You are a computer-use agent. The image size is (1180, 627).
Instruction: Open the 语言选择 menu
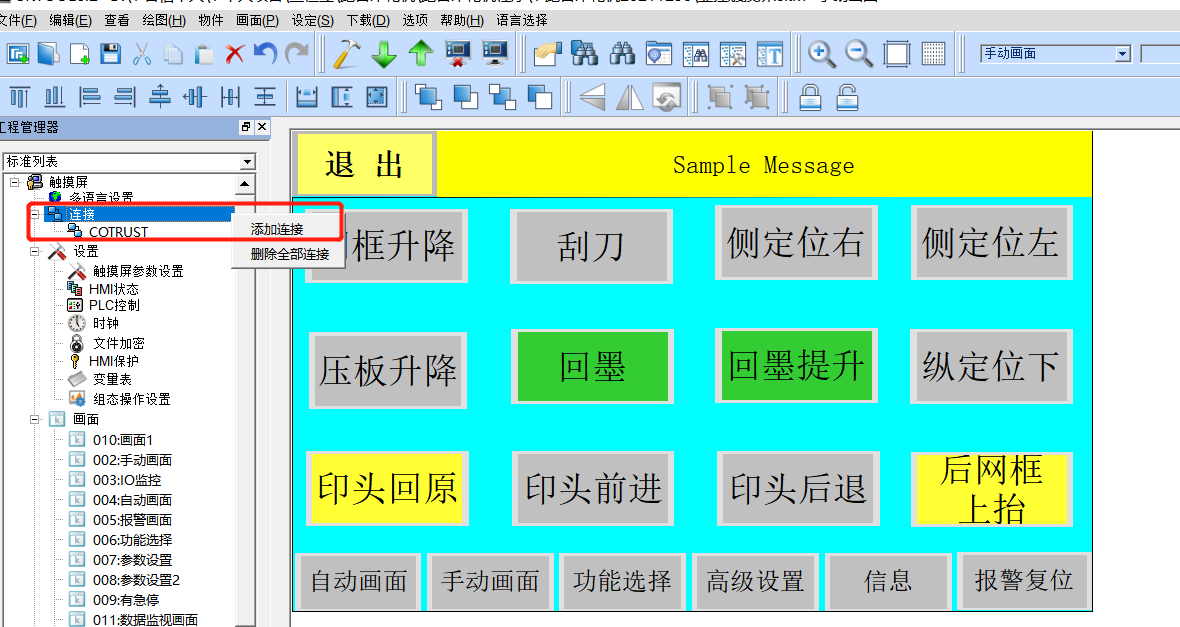point(522,20)
